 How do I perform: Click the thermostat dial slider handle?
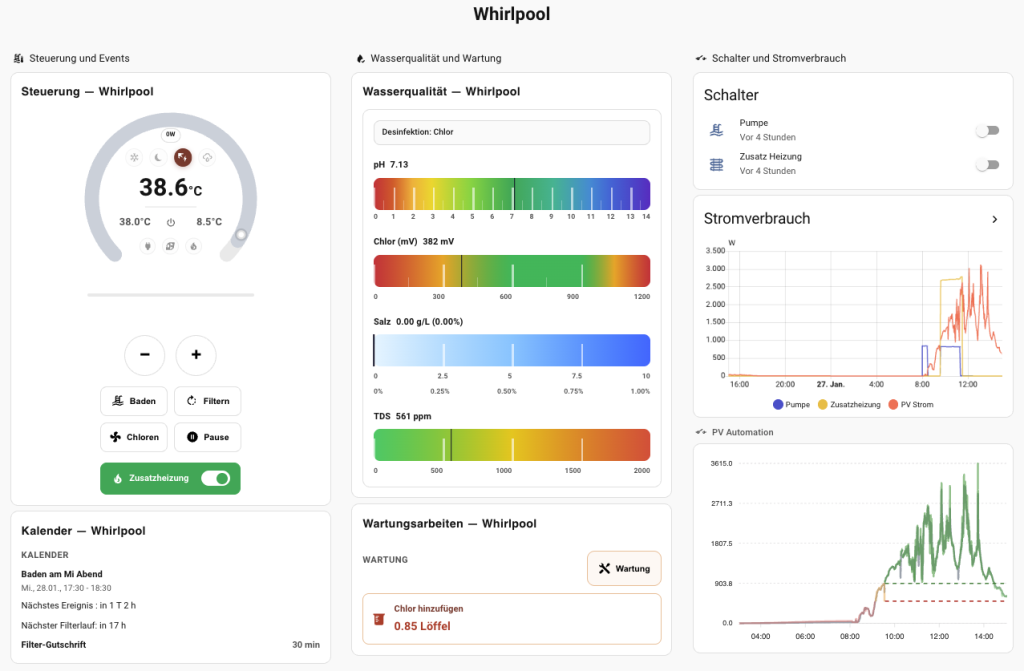point(240,236)
